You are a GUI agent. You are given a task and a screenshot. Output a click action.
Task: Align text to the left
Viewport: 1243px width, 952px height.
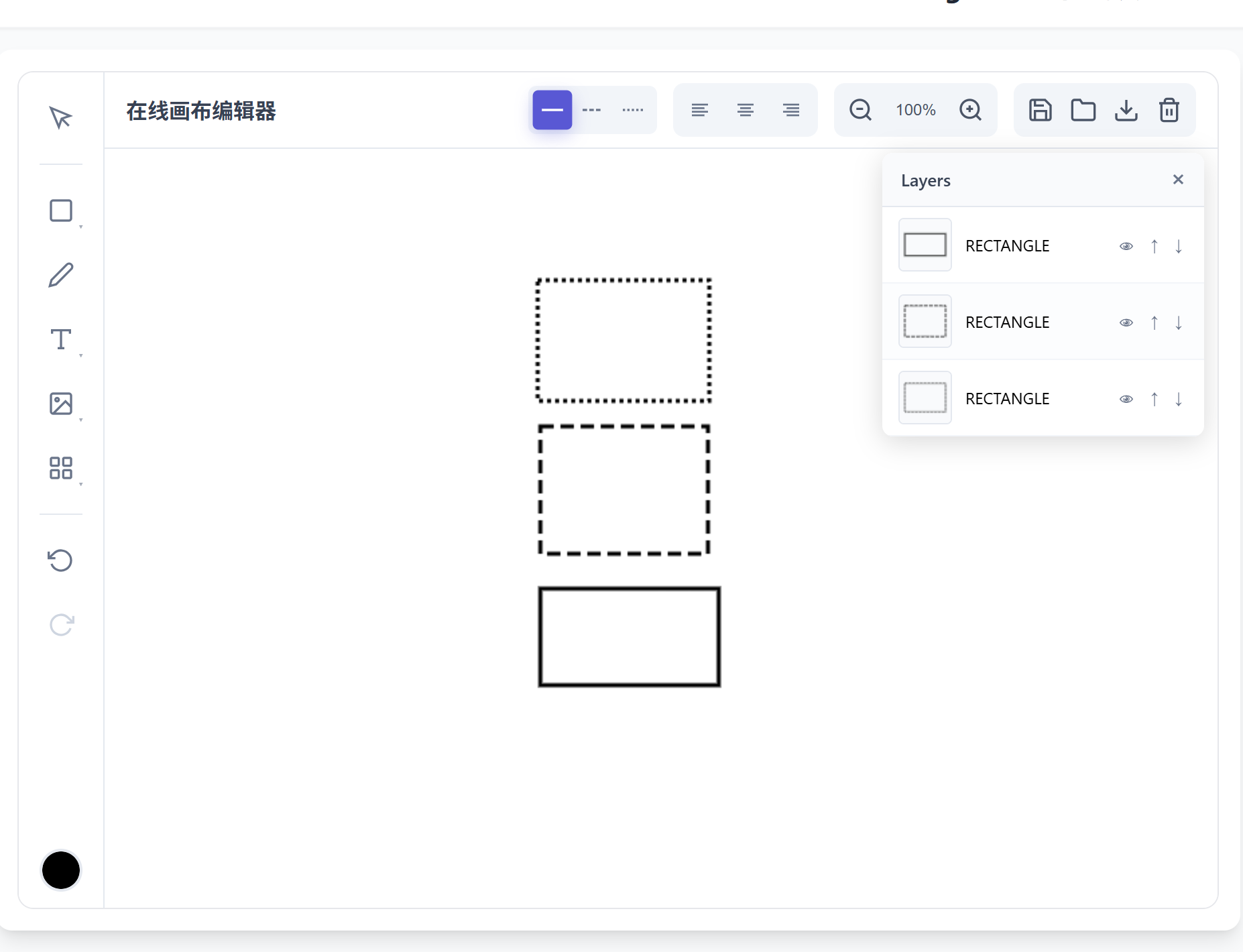tap(699, 110)
